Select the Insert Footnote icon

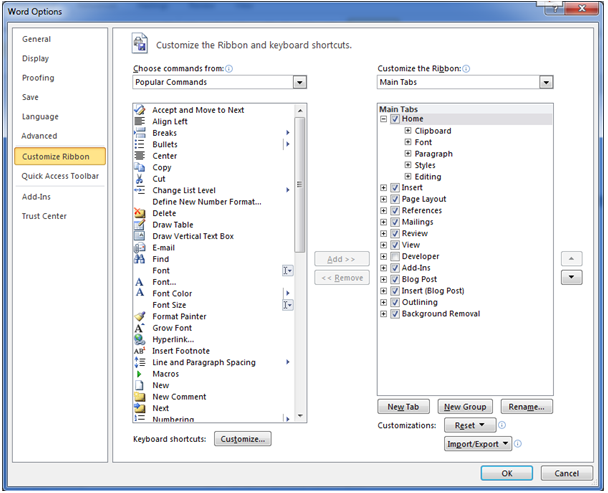pos(140,351)
